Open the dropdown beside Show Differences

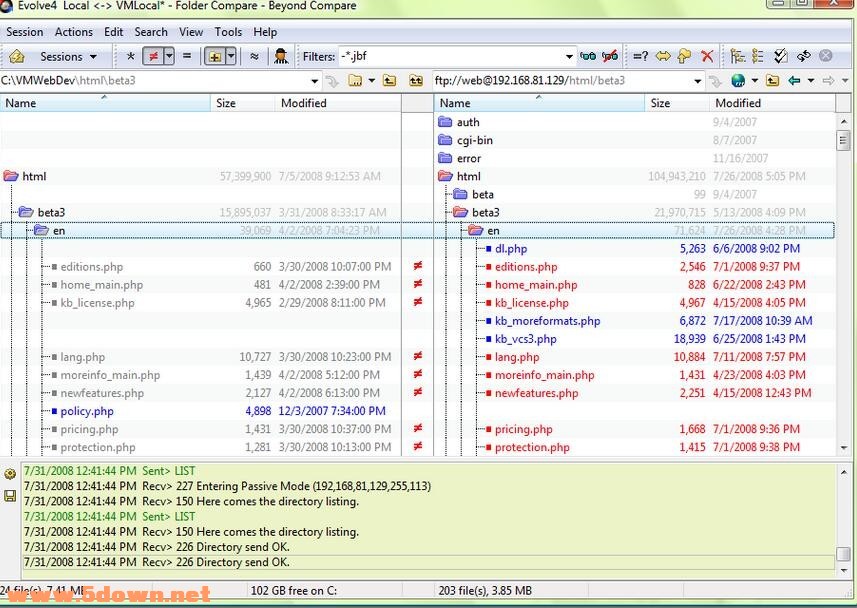pos(169,56)
